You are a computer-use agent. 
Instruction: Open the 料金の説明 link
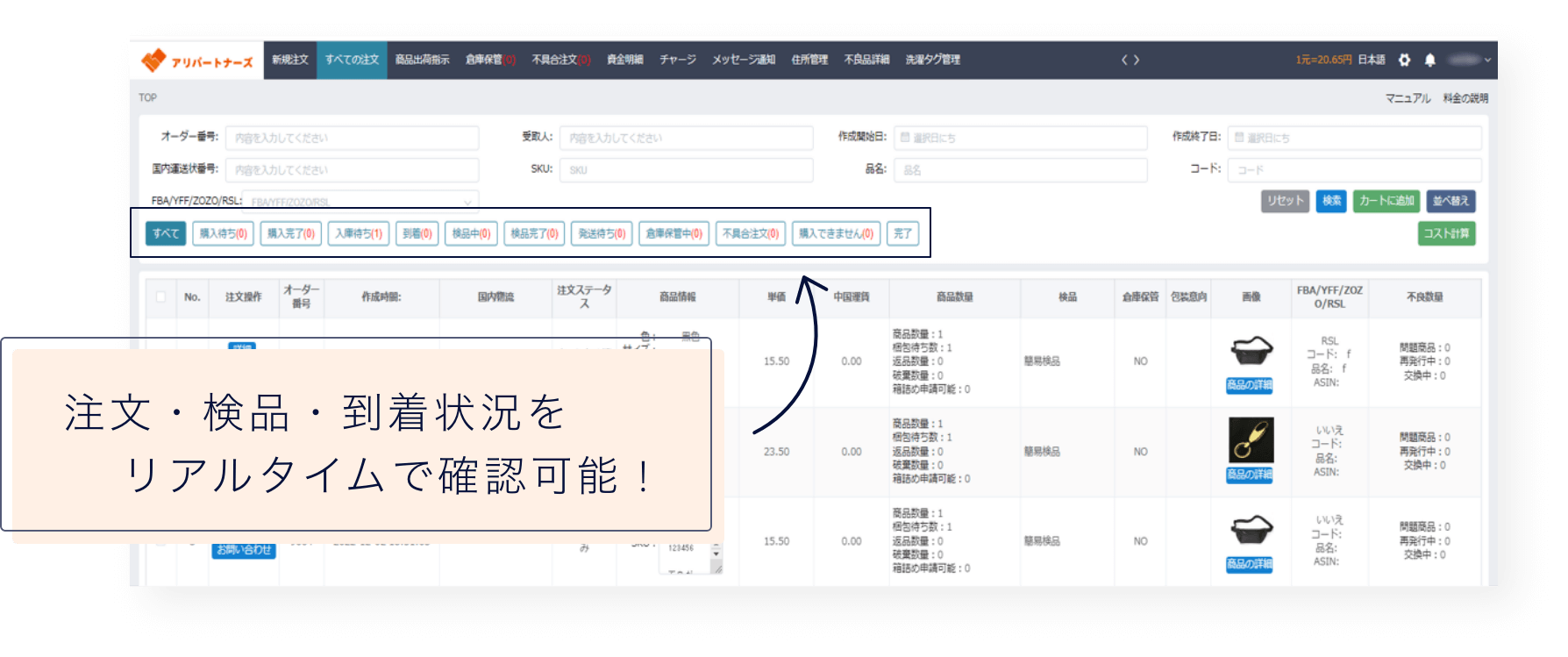tap(1465, 98)
